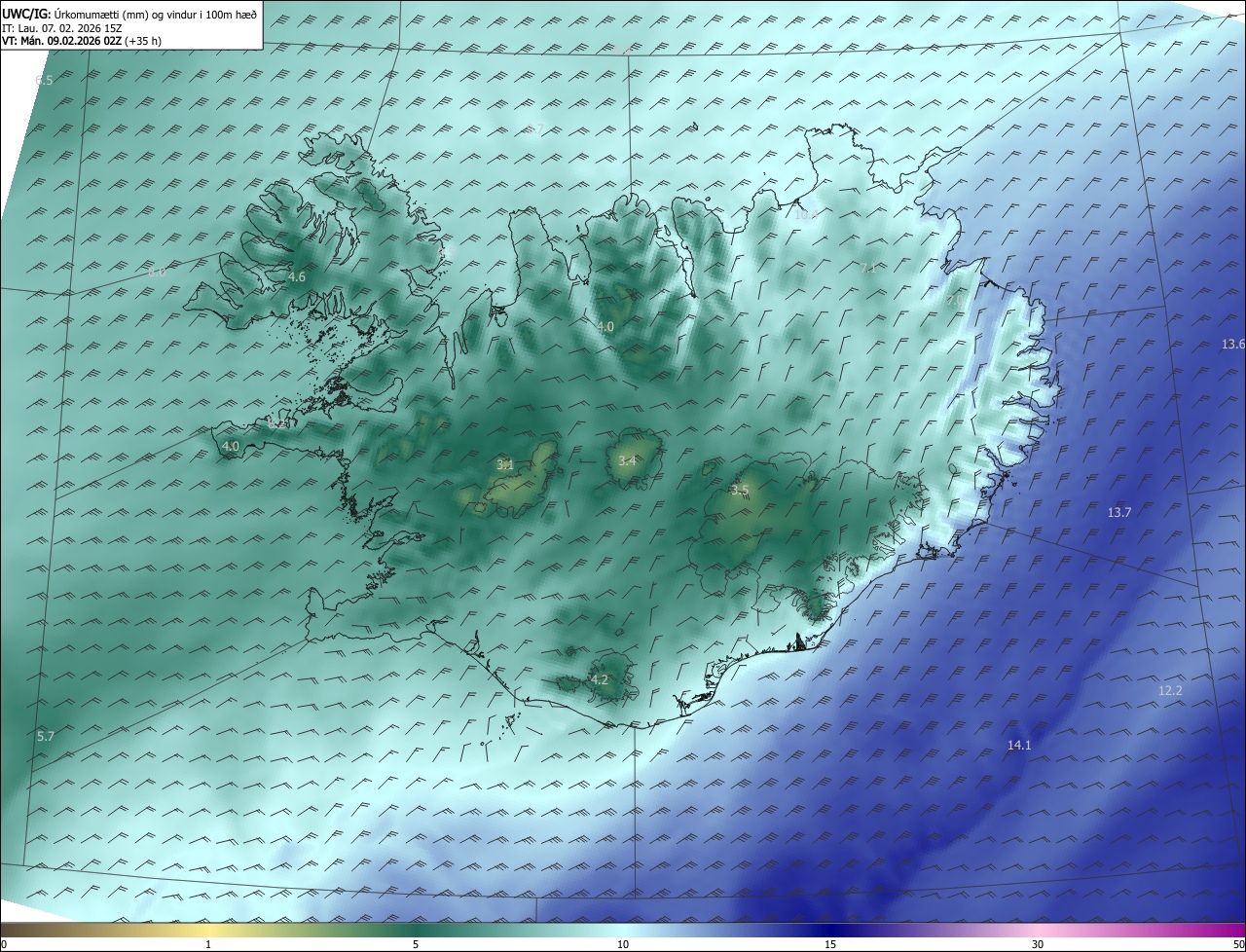The height and width of the screenshot is (952, 1246).
Task: Click the initial time line 'IT: Lau. 07. 02. 2026 15Z'
Action: click(x=61, y=27)
